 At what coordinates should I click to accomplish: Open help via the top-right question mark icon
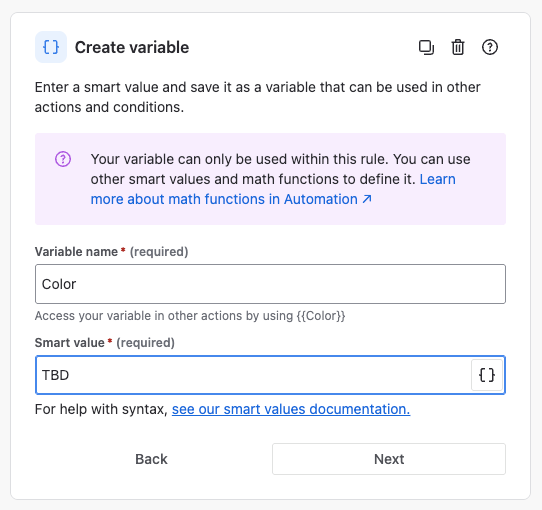[x=490, y=47]
